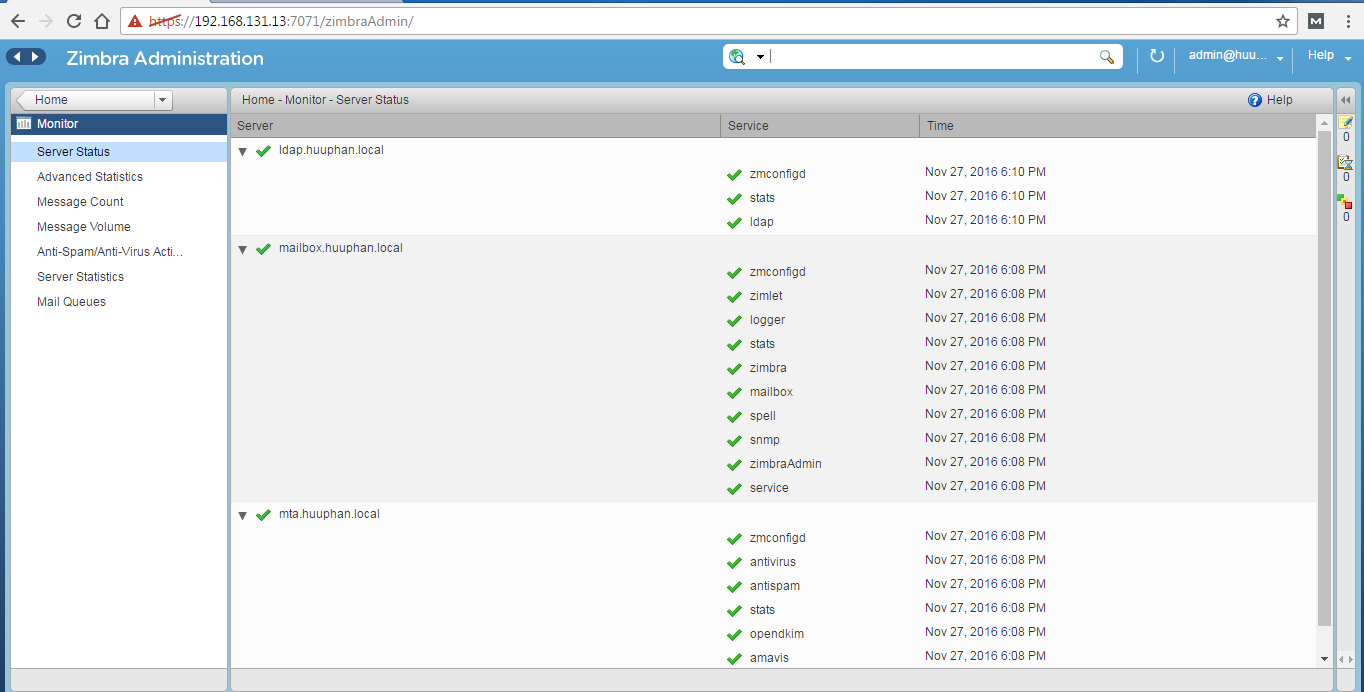
Task: Refresh Zimbra admin with circular arrow icon
Action: point(1157,56)
